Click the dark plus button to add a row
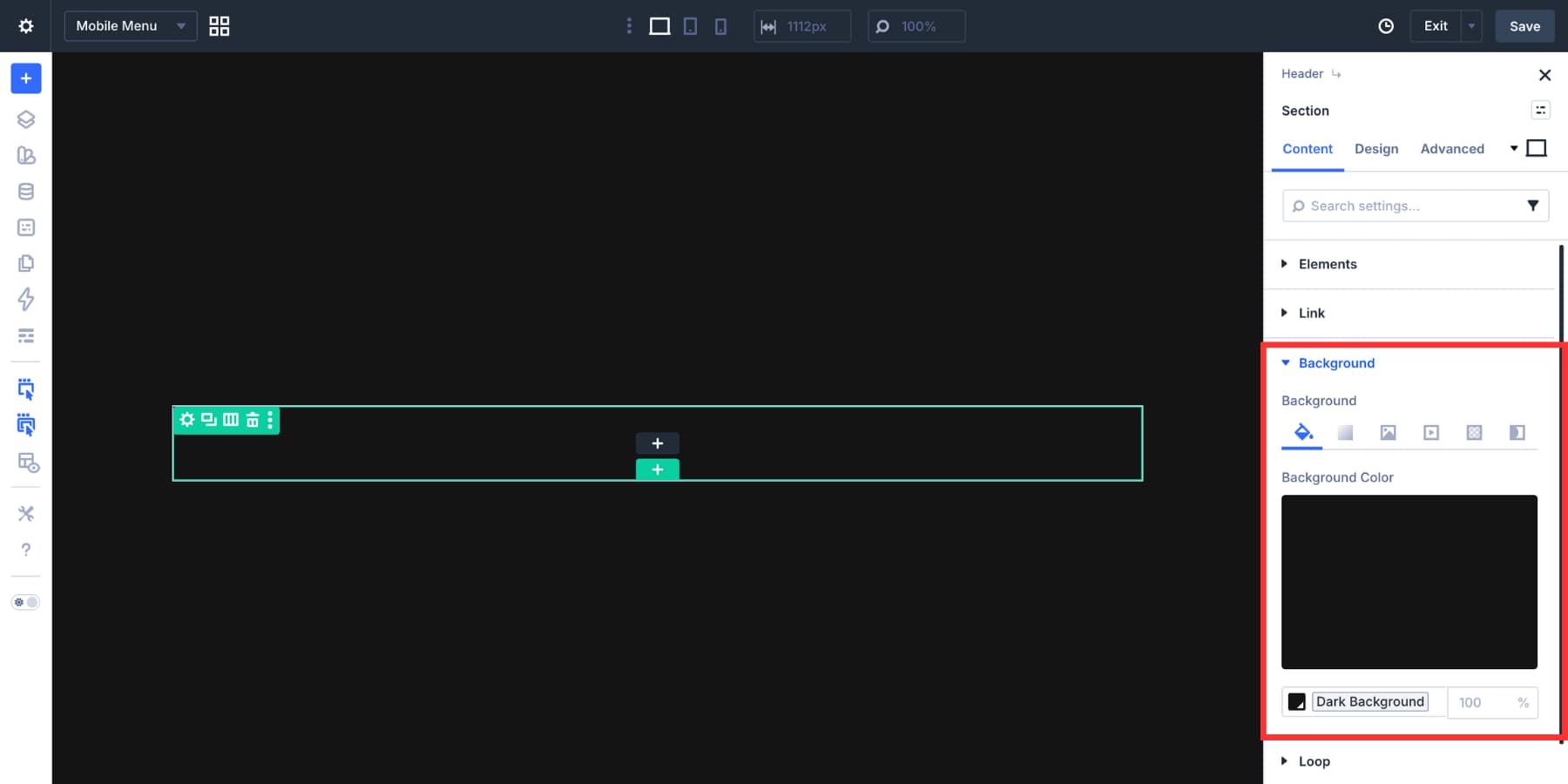1568x784 pixels. point(658,443)
